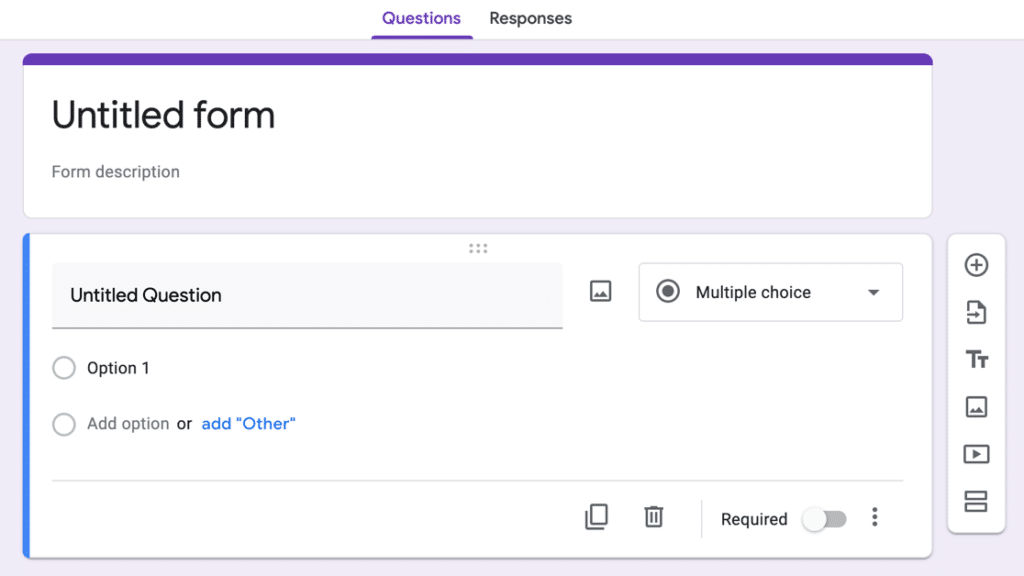Click Add option to insert a choice
Viewport: 1024px width, 576px height.
[128, 423]
